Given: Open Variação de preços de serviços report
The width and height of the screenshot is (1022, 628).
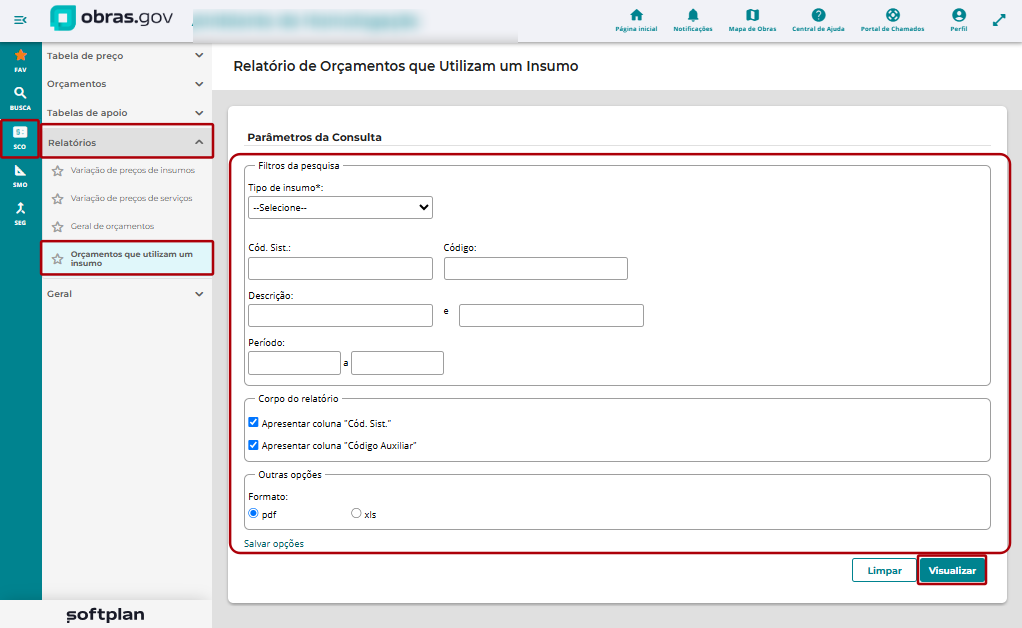Looking at the screenshot, I should click(131, 198).
